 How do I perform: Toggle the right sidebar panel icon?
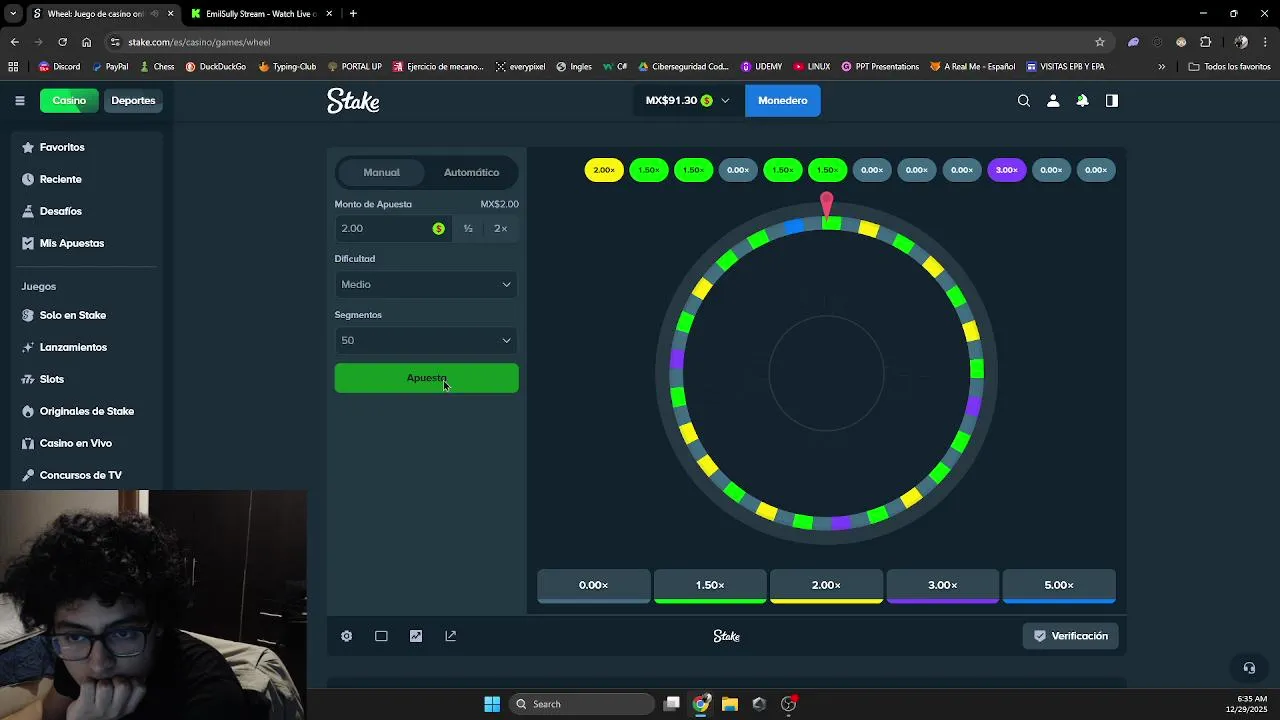[x=1111, y=100]
